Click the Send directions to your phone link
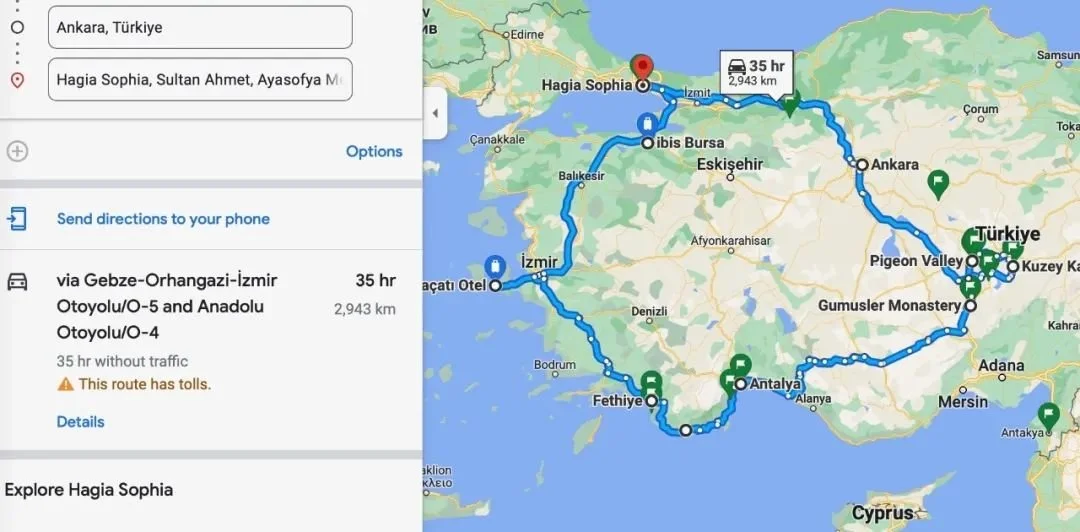Image resolution: width=1080 pixels, height=532 pixels. click(163, 219)
